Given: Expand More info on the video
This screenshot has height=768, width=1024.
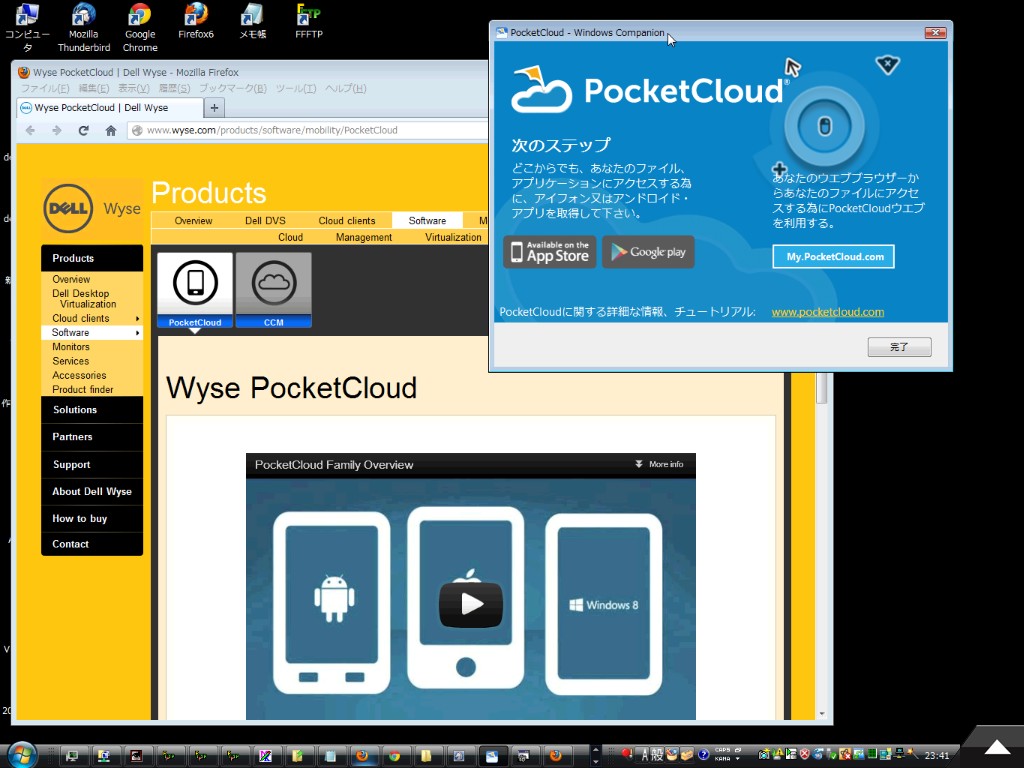Looking at the screenshot, I should (x=659, y=464).
